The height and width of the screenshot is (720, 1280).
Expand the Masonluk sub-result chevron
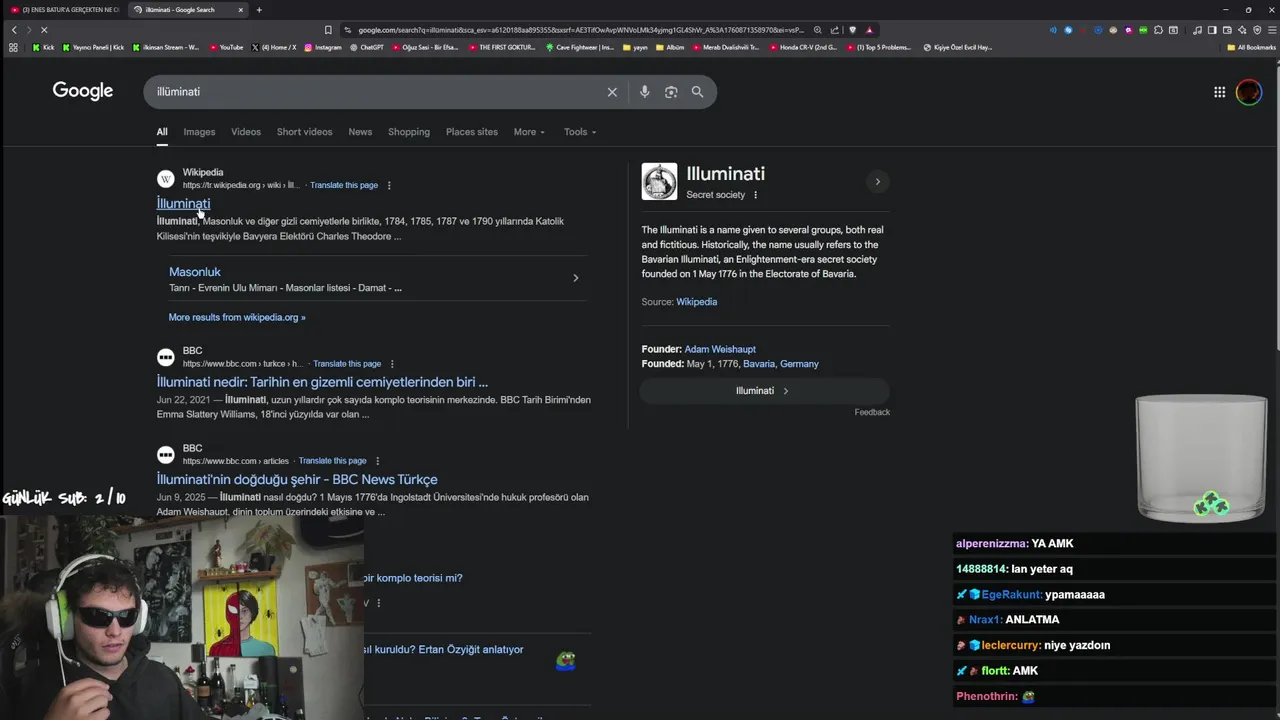[575, 278]
